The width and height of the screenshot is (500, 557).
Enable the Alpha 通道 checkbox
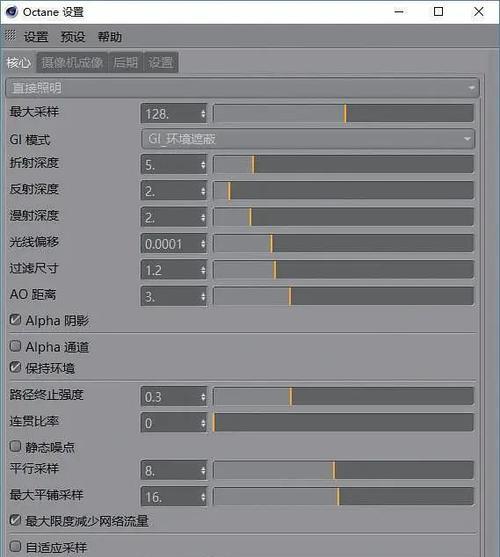coord(15,346)
